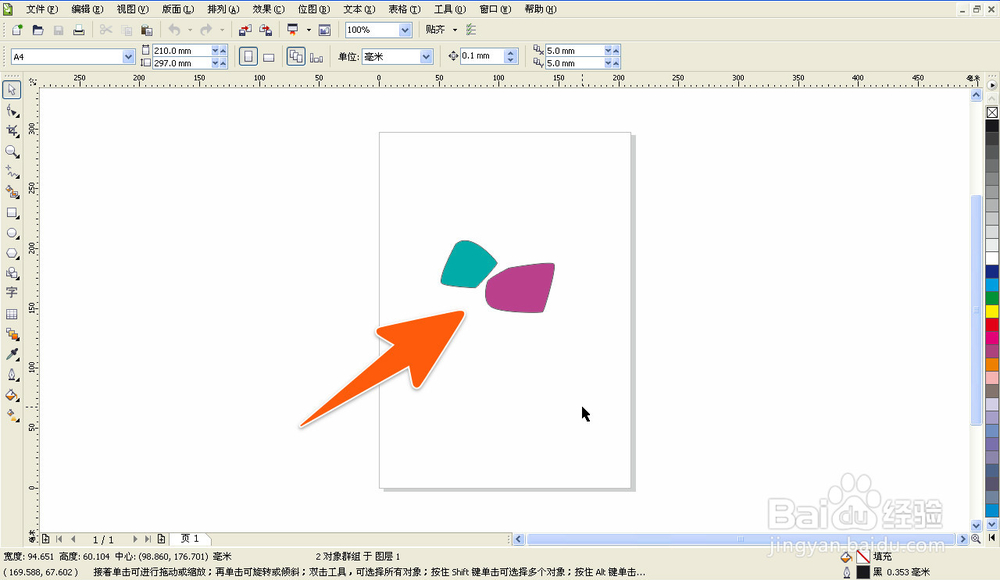Select the Interactive Blend tool

[11, 334]
